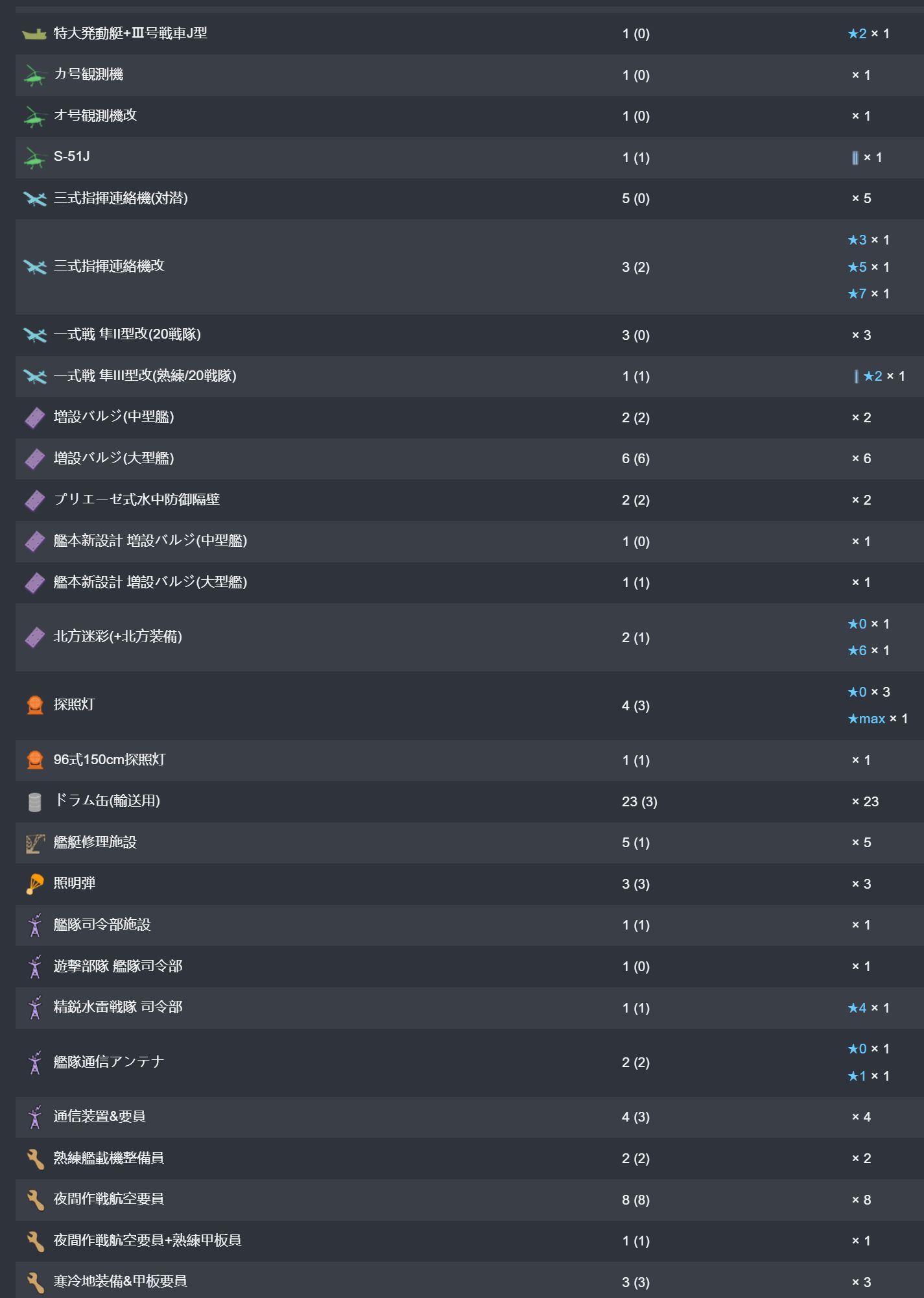
Task: Click the purple bulge icon beside 増設バルジ(大型艦)
Action: [34, 459]
